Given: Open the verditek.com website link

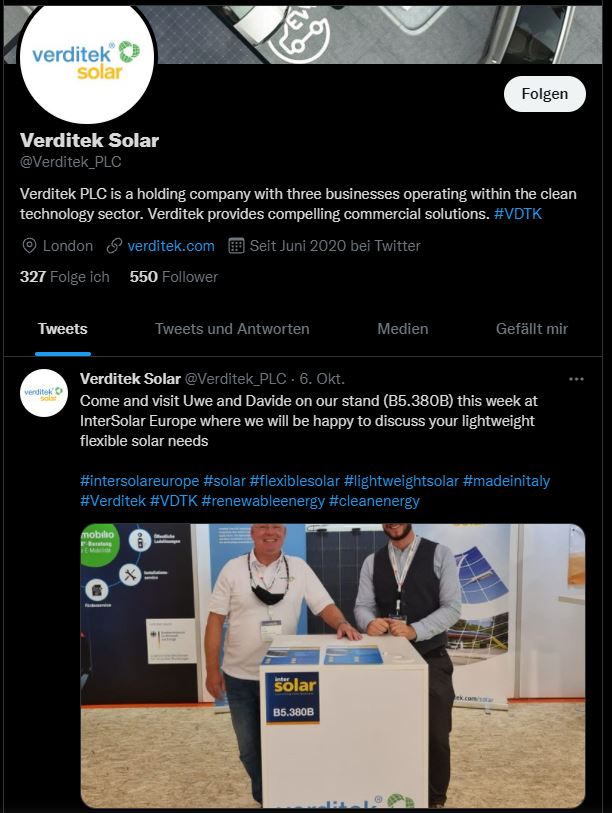Looking at the screenshot, I should [171, 246].
